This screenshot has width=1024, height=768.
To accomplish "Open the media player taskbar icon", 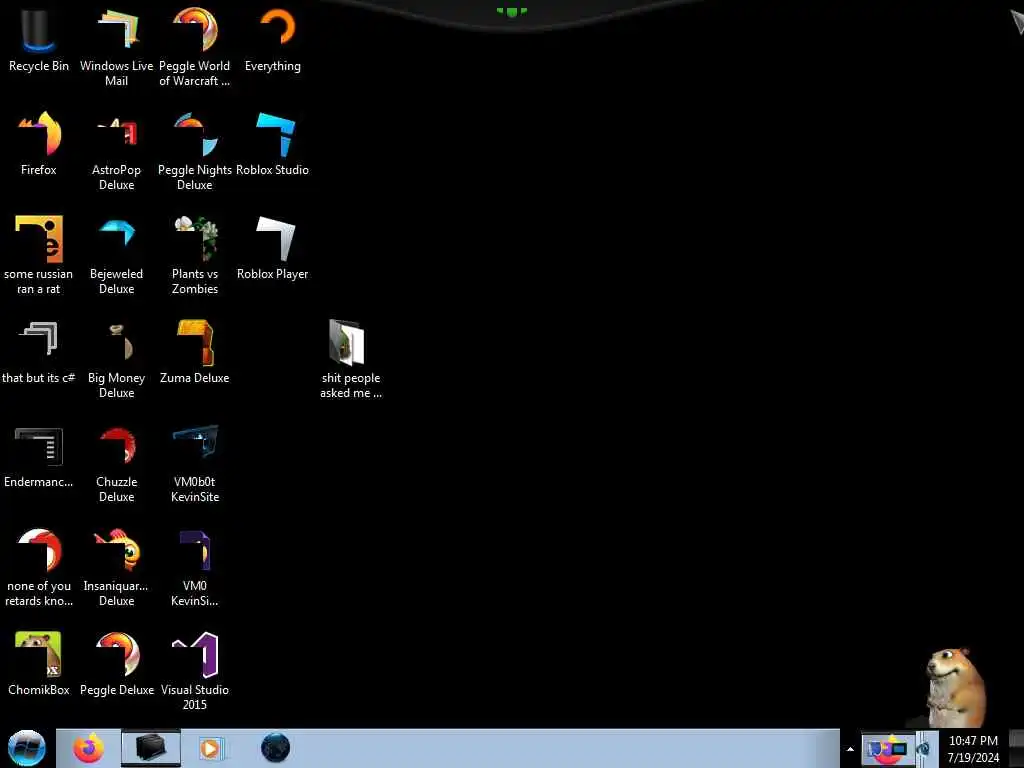I will click(x=210, y=749).
